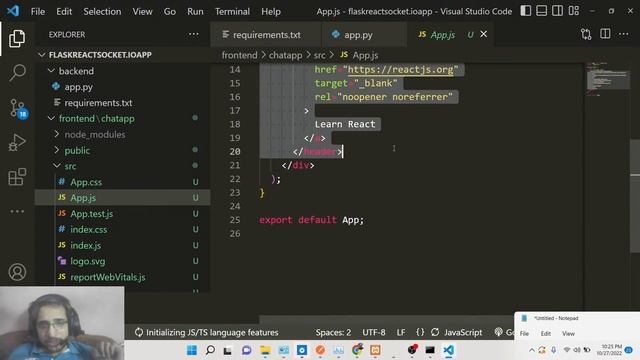Click the VS Code taskbar icon
The image size is (640, 360).
pos(449,350)
